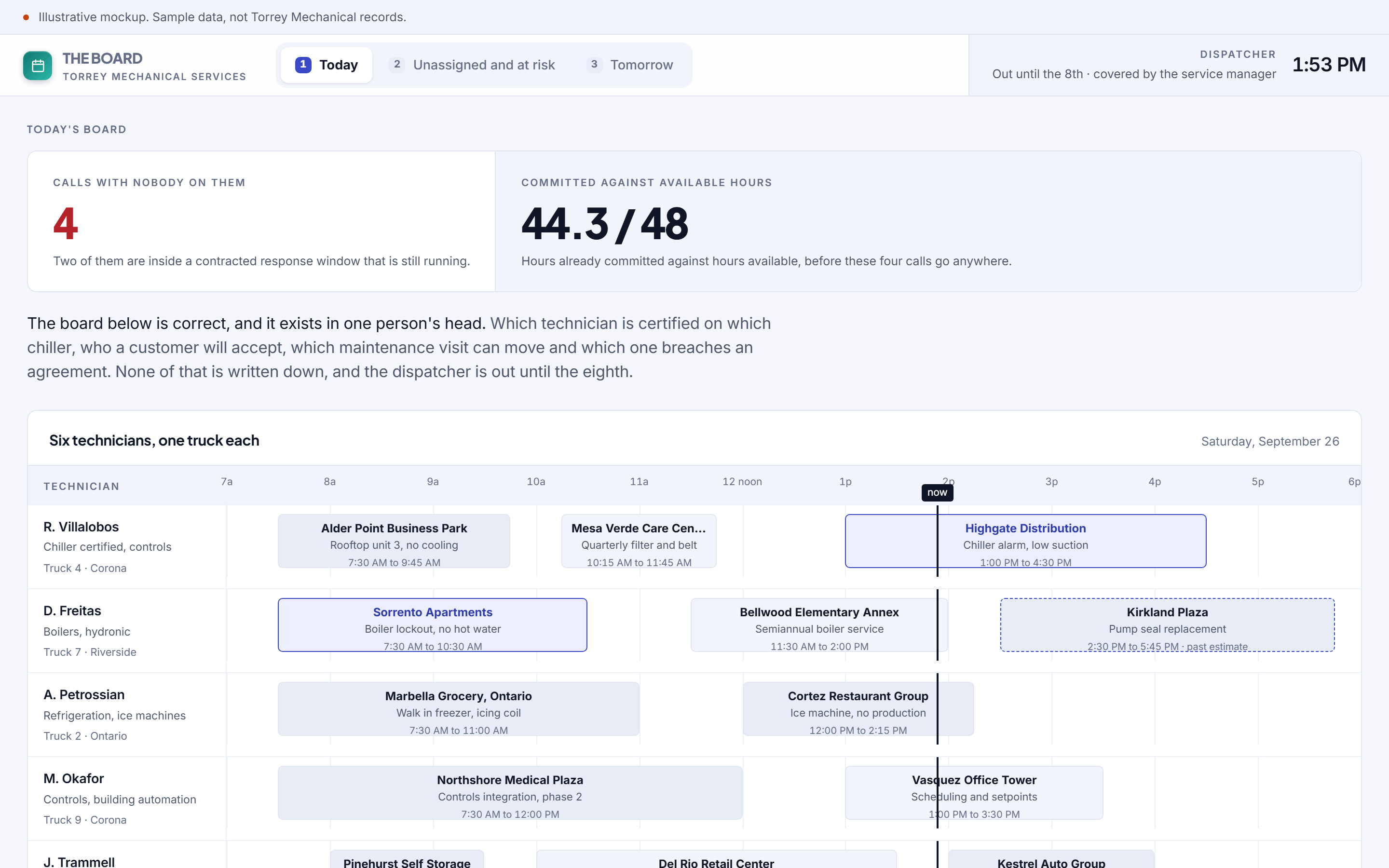The image size is (1389, 868).
Task: Click the green calendar board logo icon
Action: 37,66
